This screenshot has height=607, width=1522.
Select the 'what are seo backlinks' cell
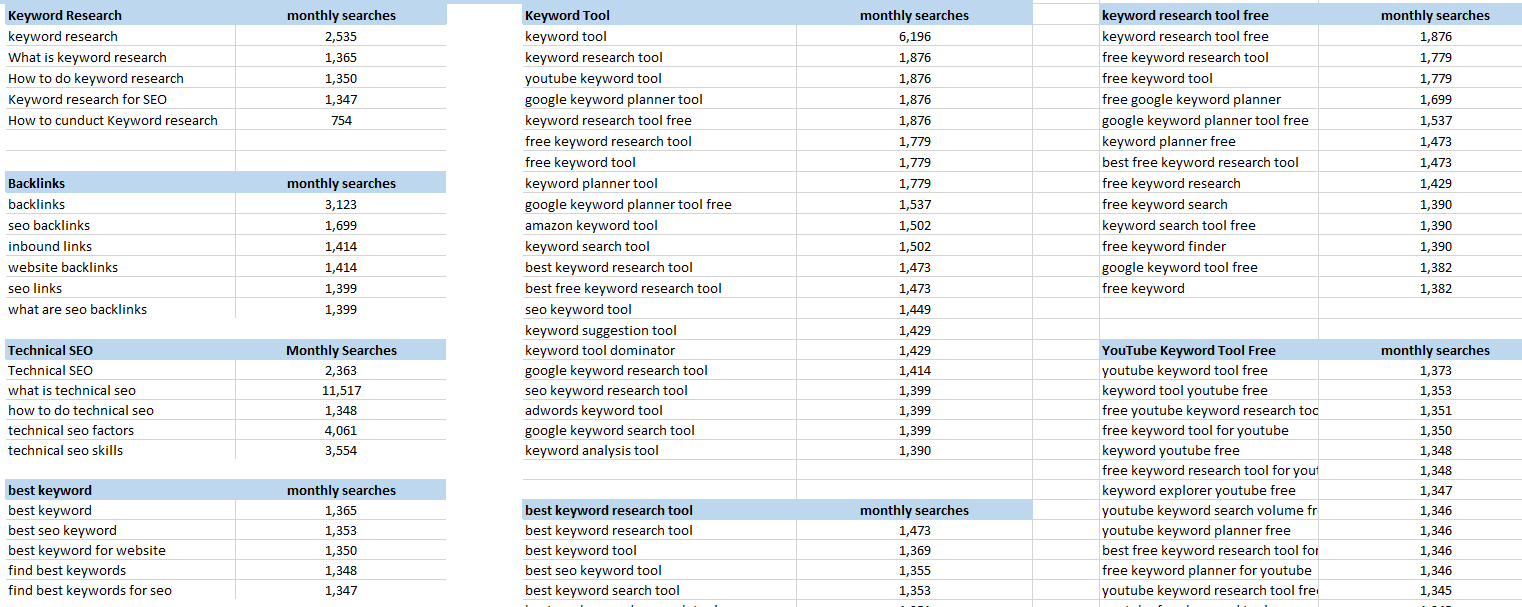click(78, 309)
